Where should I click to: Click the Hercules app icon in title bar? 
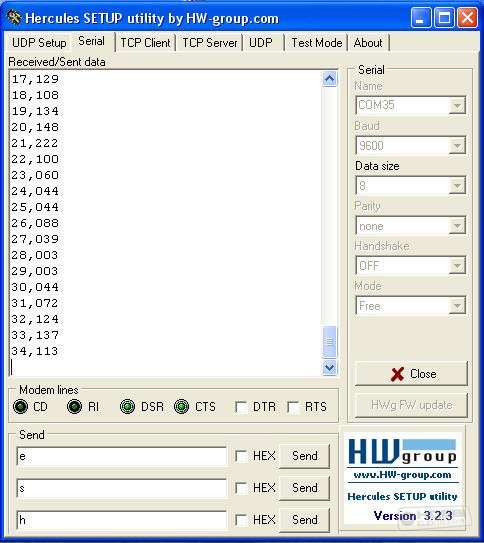(x=14, y=17)
